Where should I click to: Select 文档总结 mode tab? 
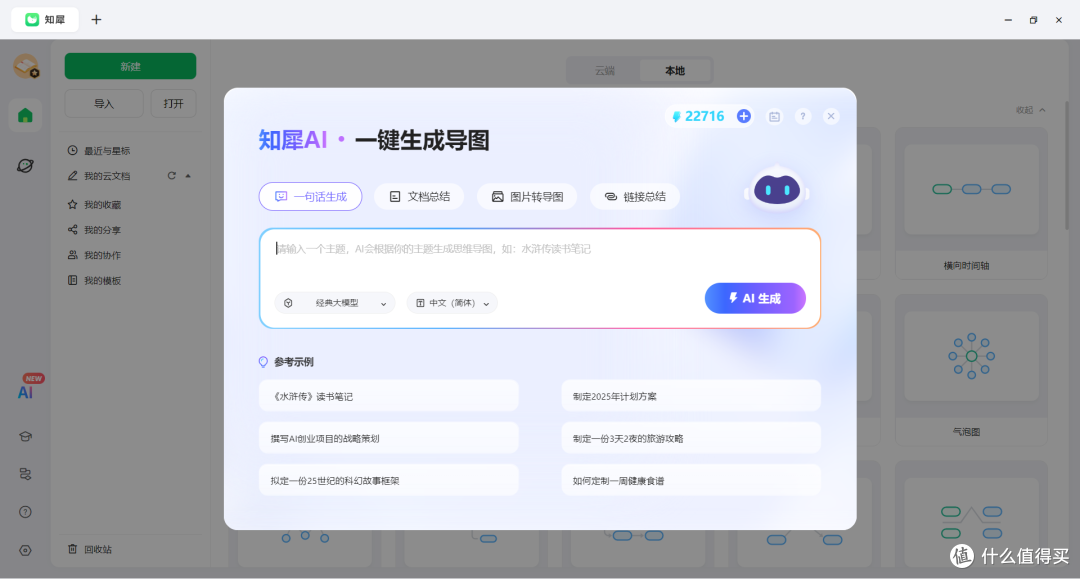(x=419, y=196)
